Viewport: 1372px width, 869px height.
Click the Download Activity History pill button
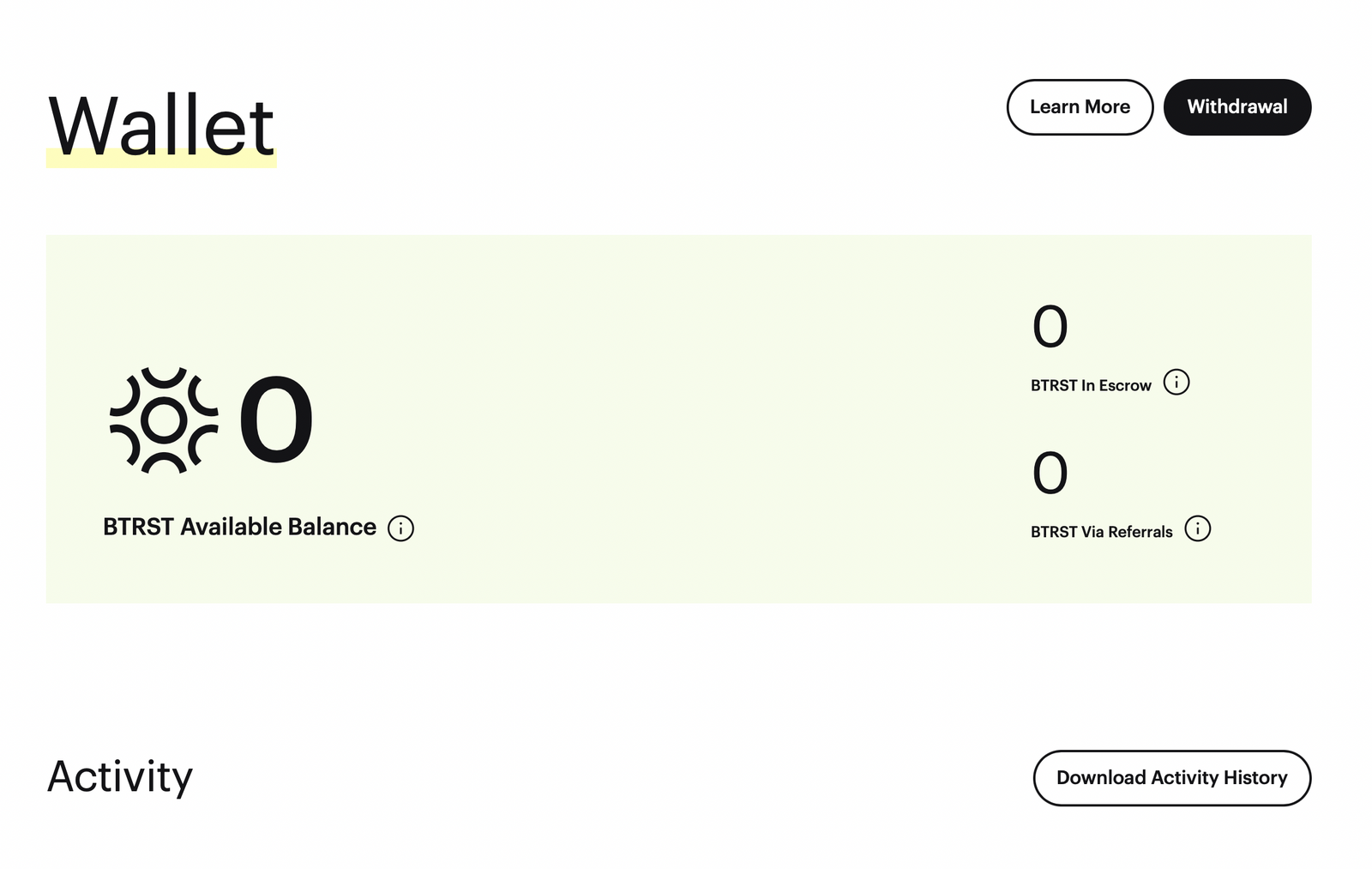click(x=1171, y=777)
